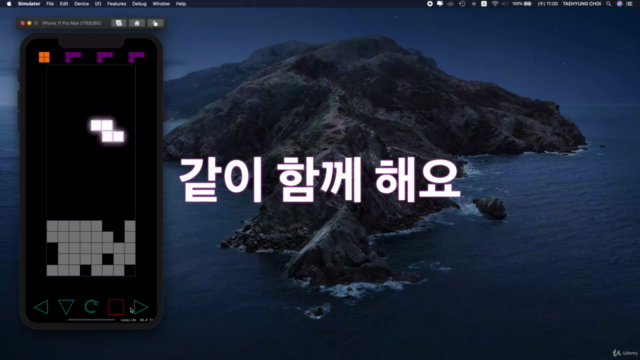Click the simulator screenshot toolbar button
The height and width of the screenshot is (360, 640).
[119, 23]
